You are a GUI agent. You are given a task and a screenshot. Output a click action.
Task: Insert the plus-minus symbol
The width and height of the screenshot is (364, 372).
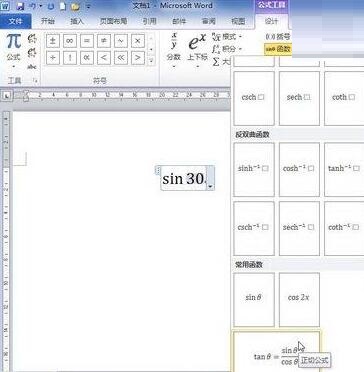point(52,41)
